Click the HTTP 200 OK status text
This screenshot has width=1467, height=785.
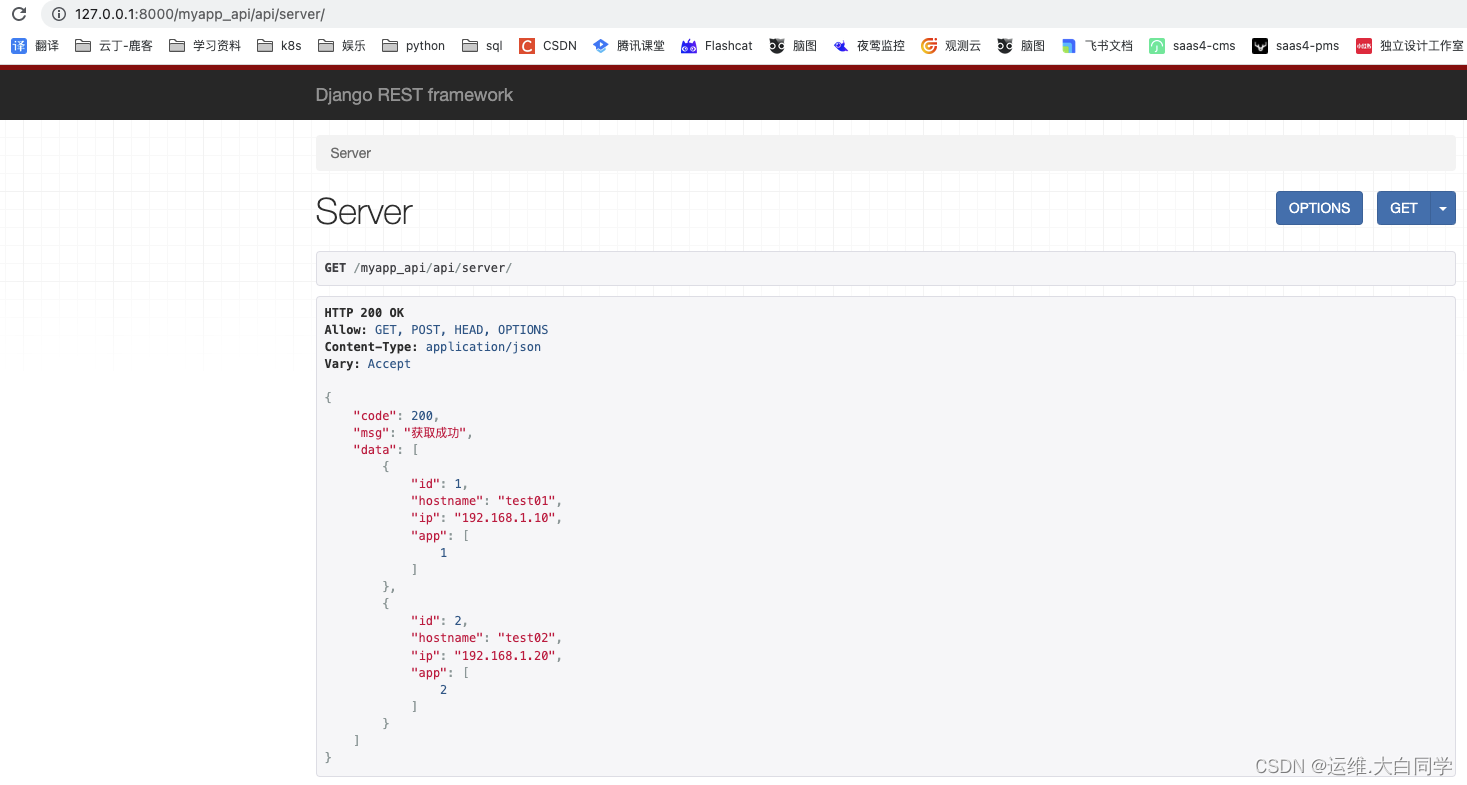pos(364,313)
